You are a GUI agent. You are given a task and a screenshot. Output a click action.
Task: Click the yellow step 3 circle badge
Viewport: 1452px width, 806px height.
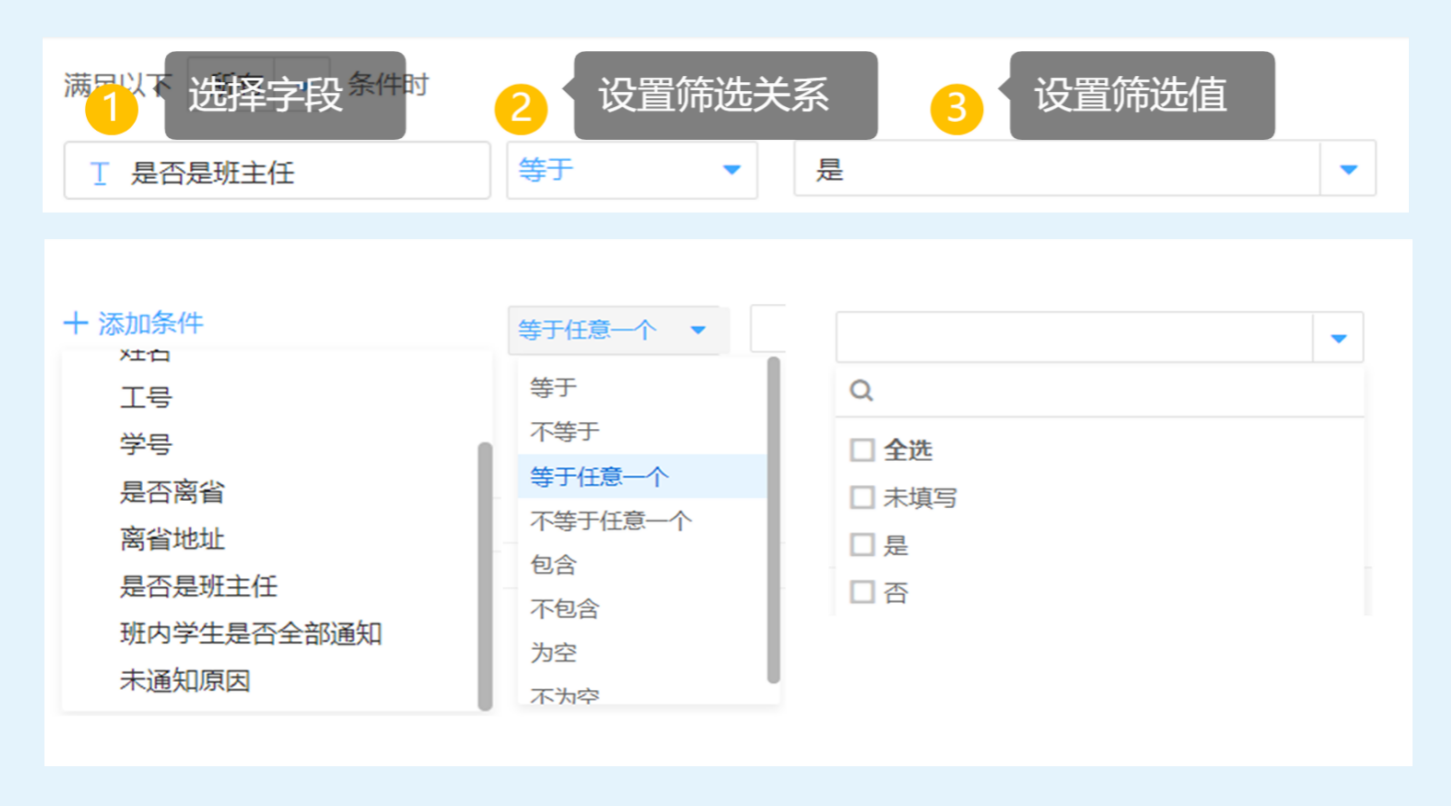(x=957, y=108)
